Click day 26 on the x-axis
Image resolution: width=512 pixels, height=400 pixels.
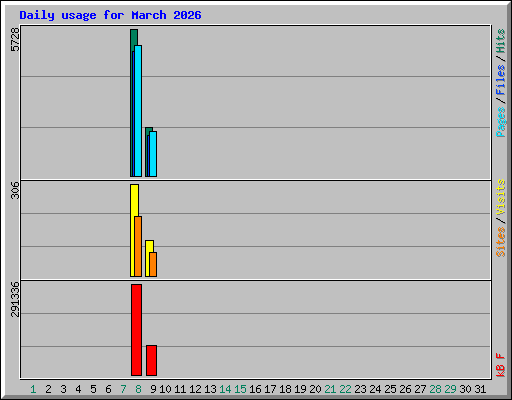pos(405,389)
